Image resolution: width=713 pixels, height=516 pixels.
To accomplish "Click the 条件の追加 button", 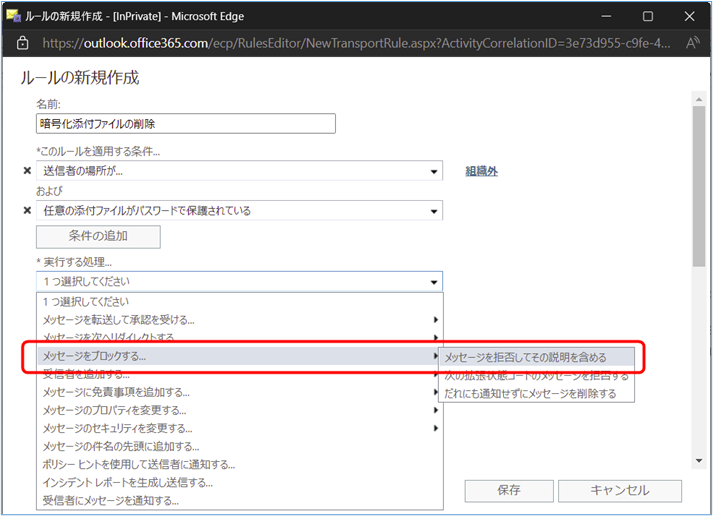I will [98, 236].
